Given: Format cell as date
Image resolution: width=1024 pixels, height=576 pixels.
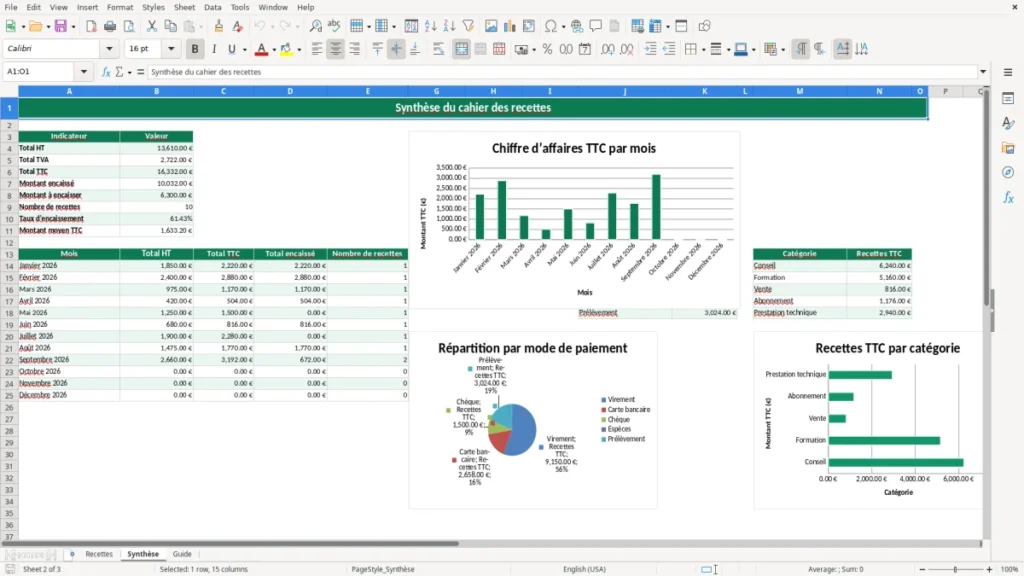Looking at the screenshot, I should pyautogui.click(x=585, y=49).
